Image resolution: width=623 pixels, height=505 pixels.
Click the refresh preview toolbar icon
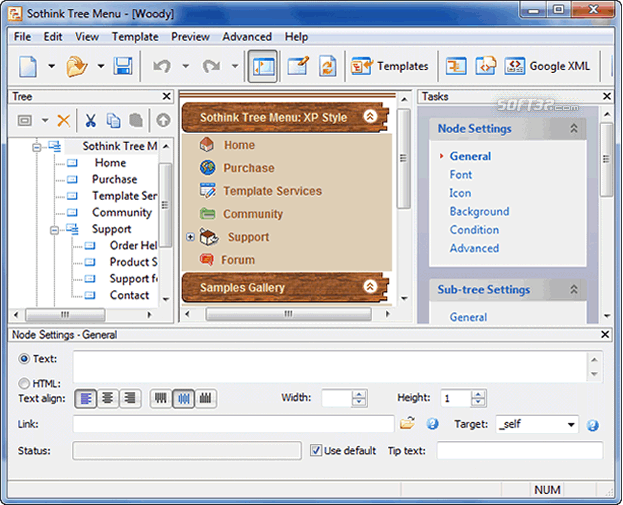[x=328, y=66]
